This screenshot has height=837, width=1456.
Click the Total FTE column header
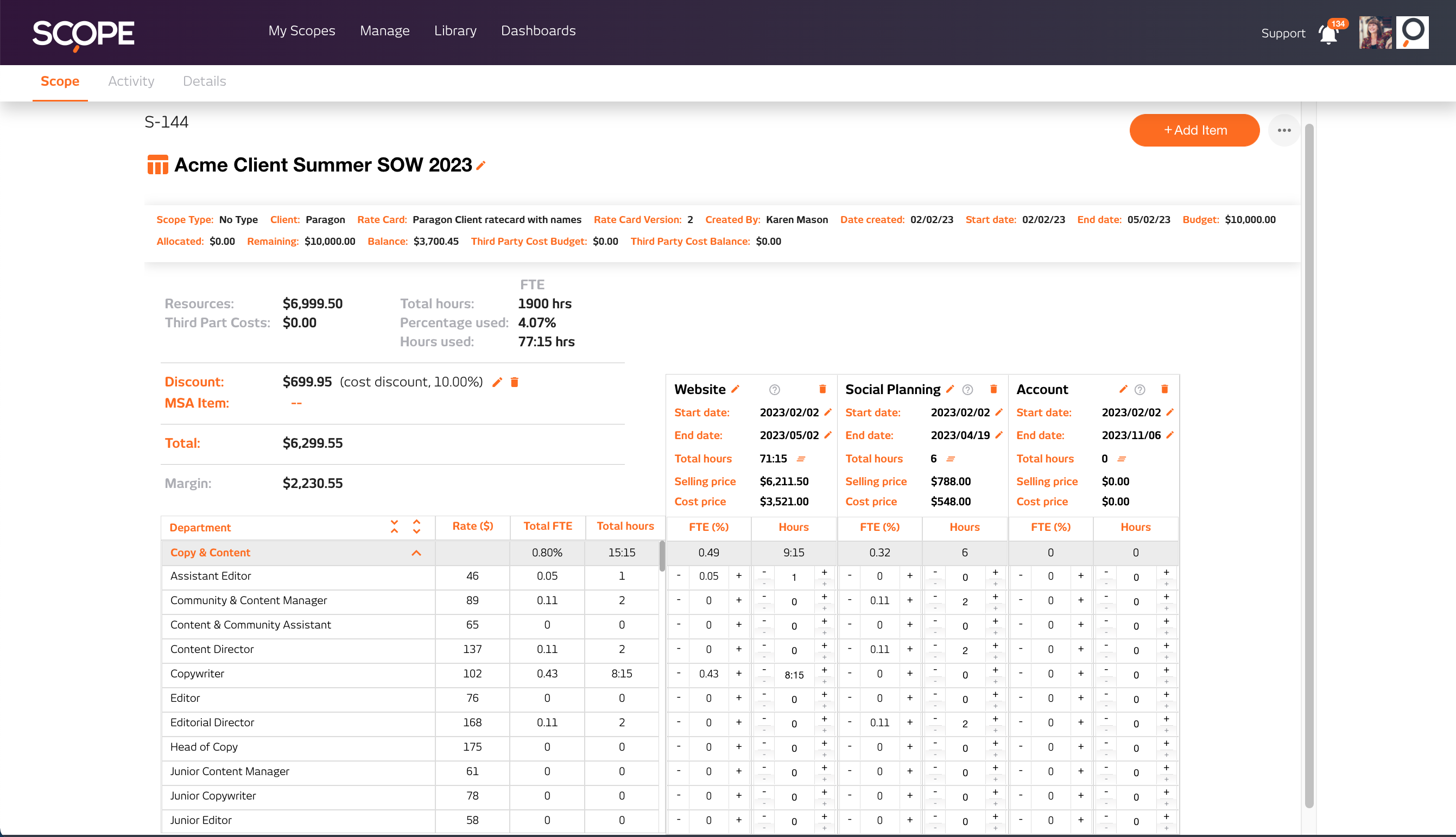[x=548, y=526]
